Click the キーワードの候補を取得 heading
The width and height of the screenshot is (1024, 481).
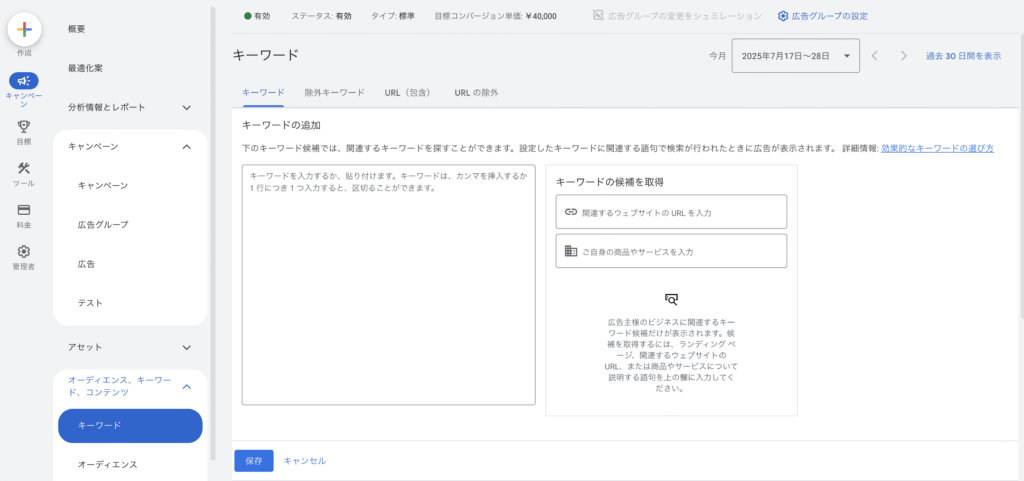[610, 182]
